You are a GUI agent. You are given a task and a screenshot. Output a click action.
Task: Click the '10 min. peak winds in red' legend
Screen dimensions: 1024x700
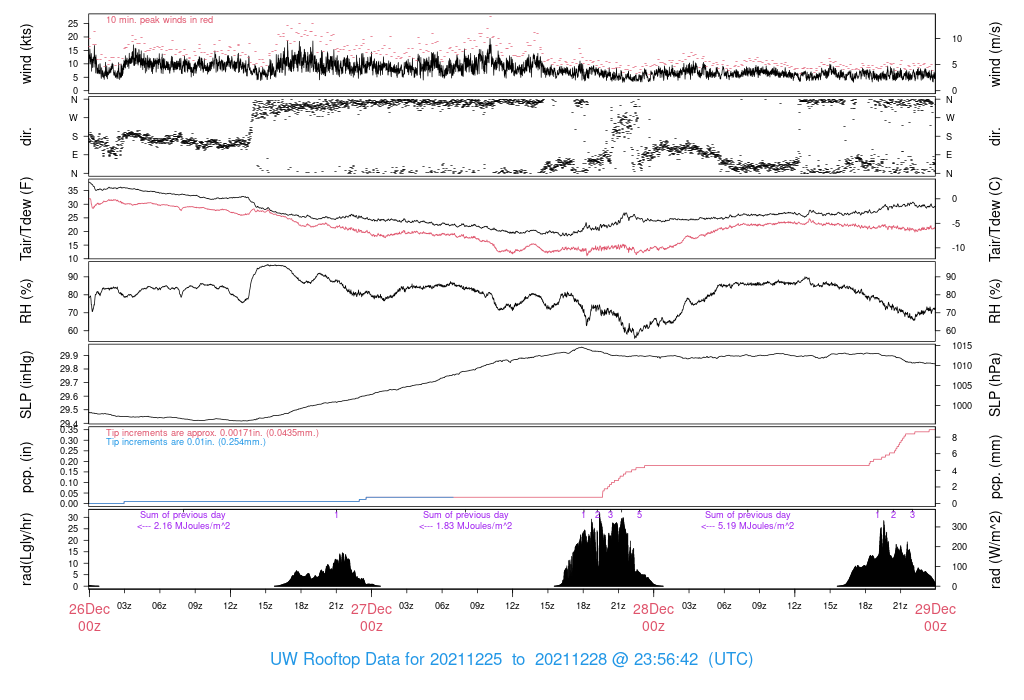[159, 20]
